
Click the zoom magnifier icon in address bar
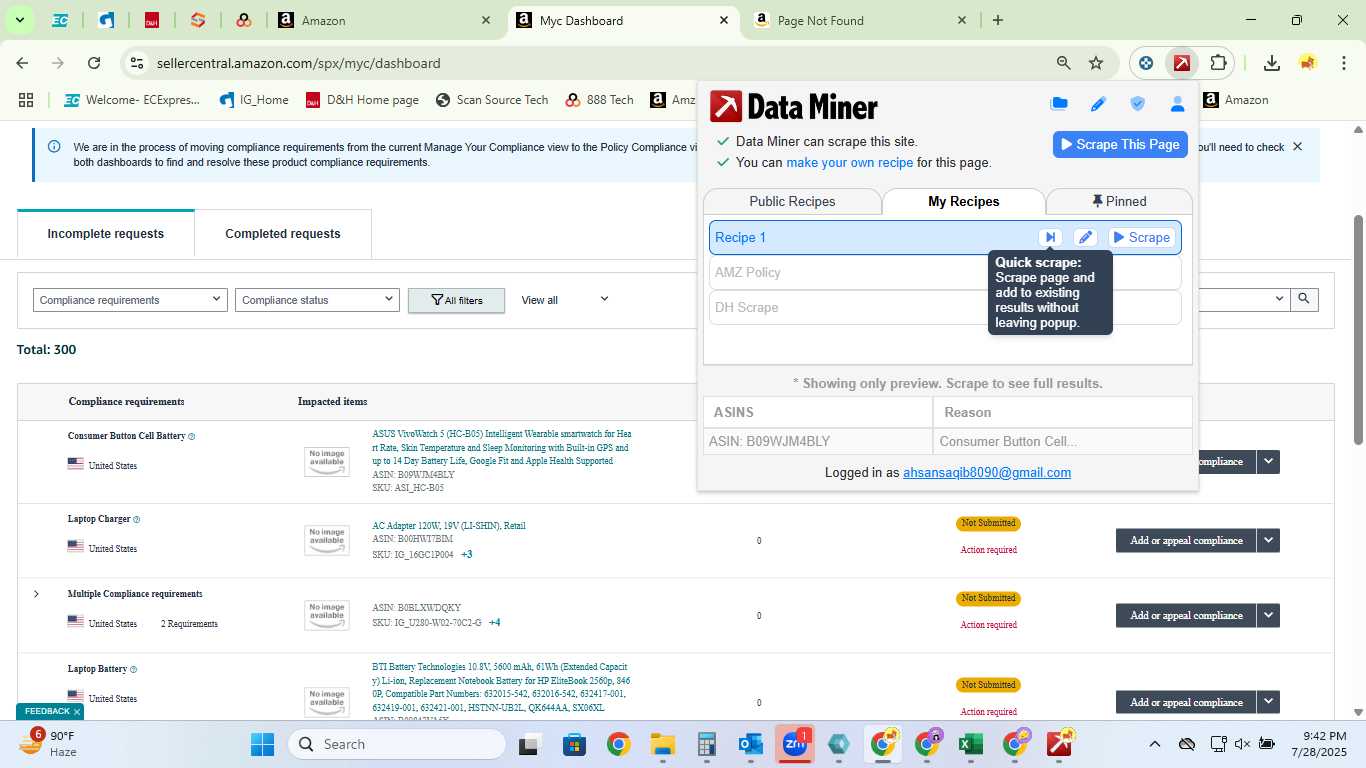pos(1064,63)
